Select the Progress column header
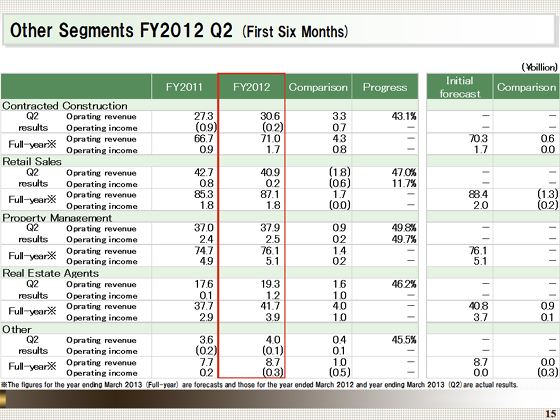560x420 pixels. click(x=385, y=87)
